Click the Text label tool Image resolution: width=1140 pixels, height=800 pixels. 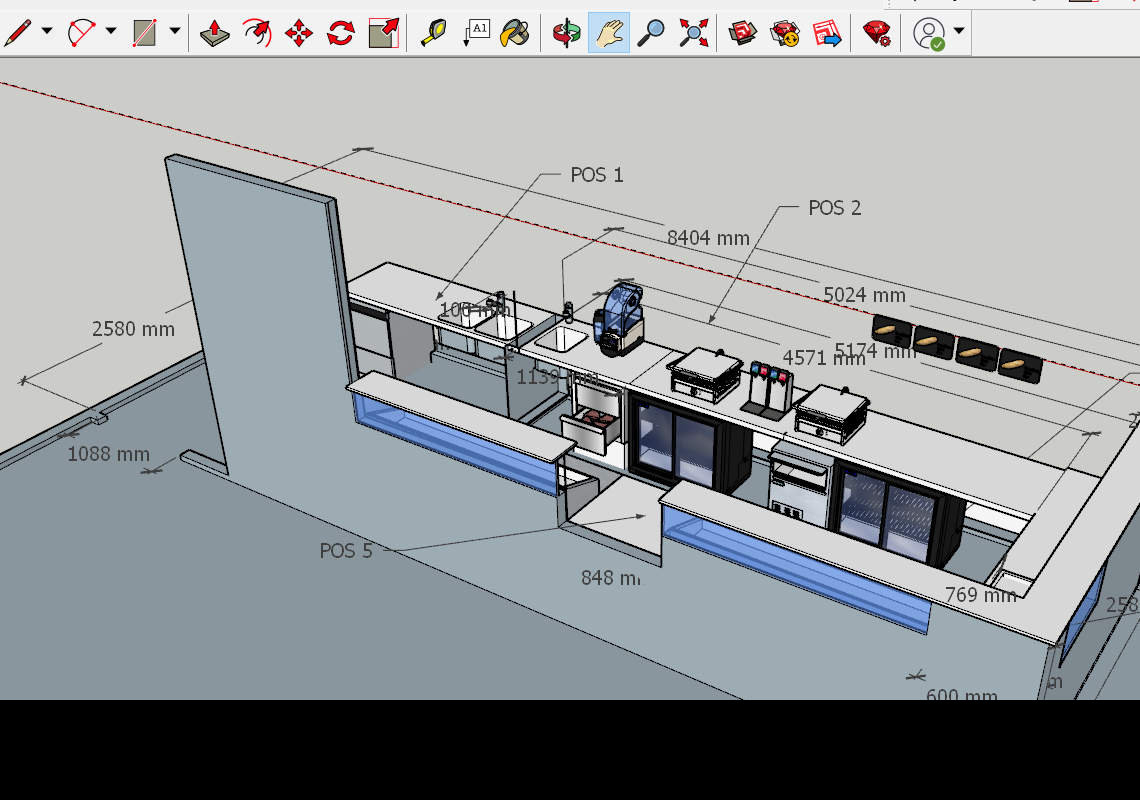(476, 33)
